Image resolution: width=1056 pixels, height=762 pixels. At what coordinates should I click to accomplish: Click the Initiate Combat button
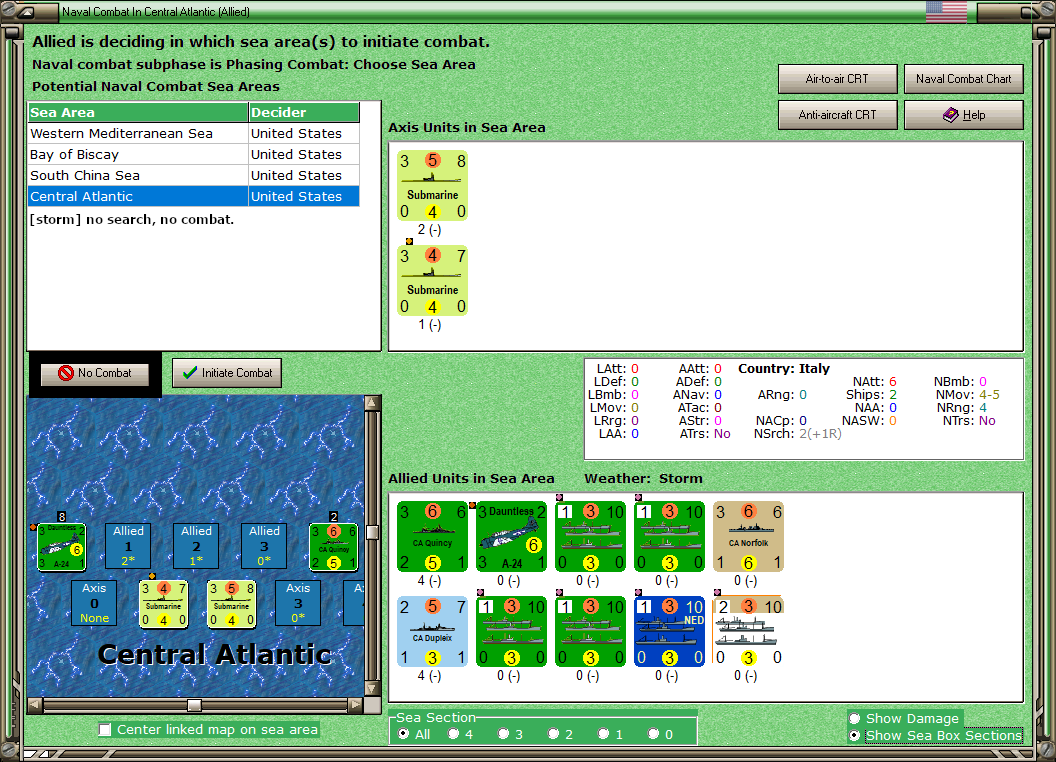[x=227, y=373]
